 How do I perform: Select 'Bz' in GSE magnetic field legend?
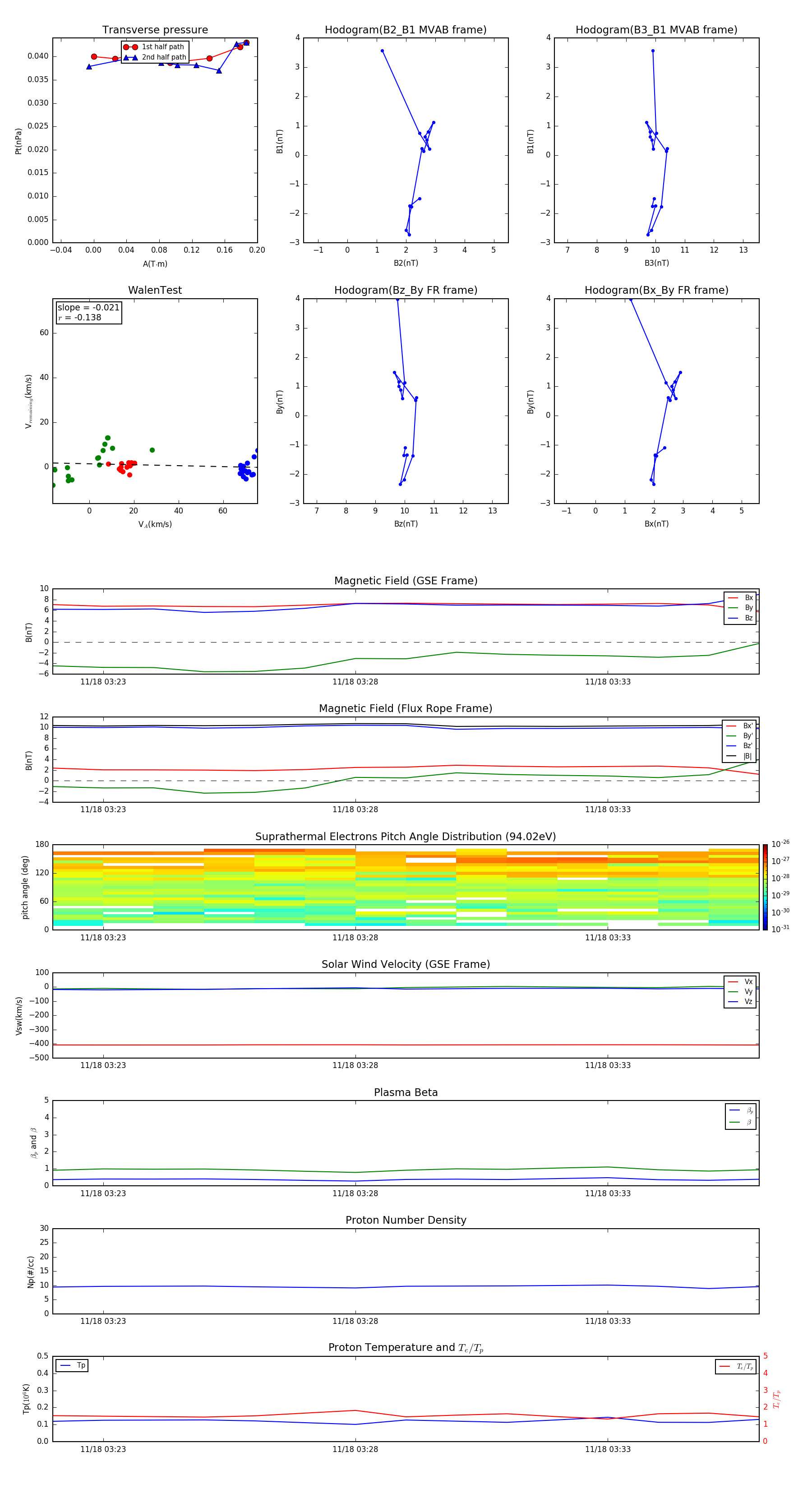(740, 618)
